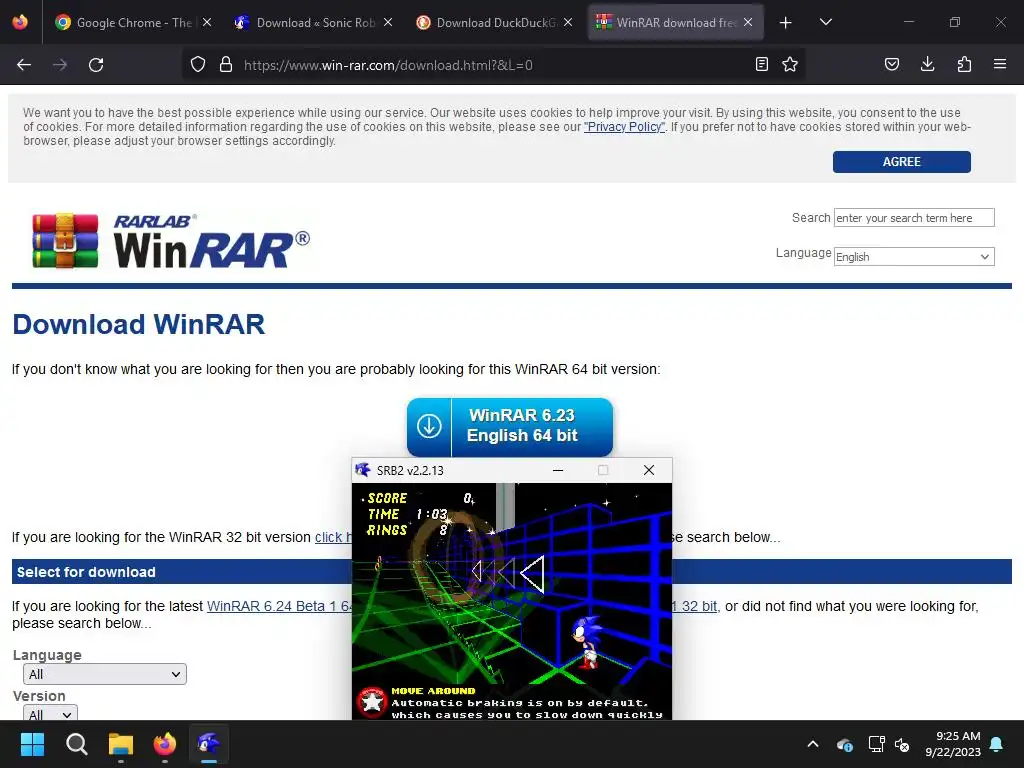Click the muted volume tray icon
This screenshot has height=768, width=1024.
(902, 744)
